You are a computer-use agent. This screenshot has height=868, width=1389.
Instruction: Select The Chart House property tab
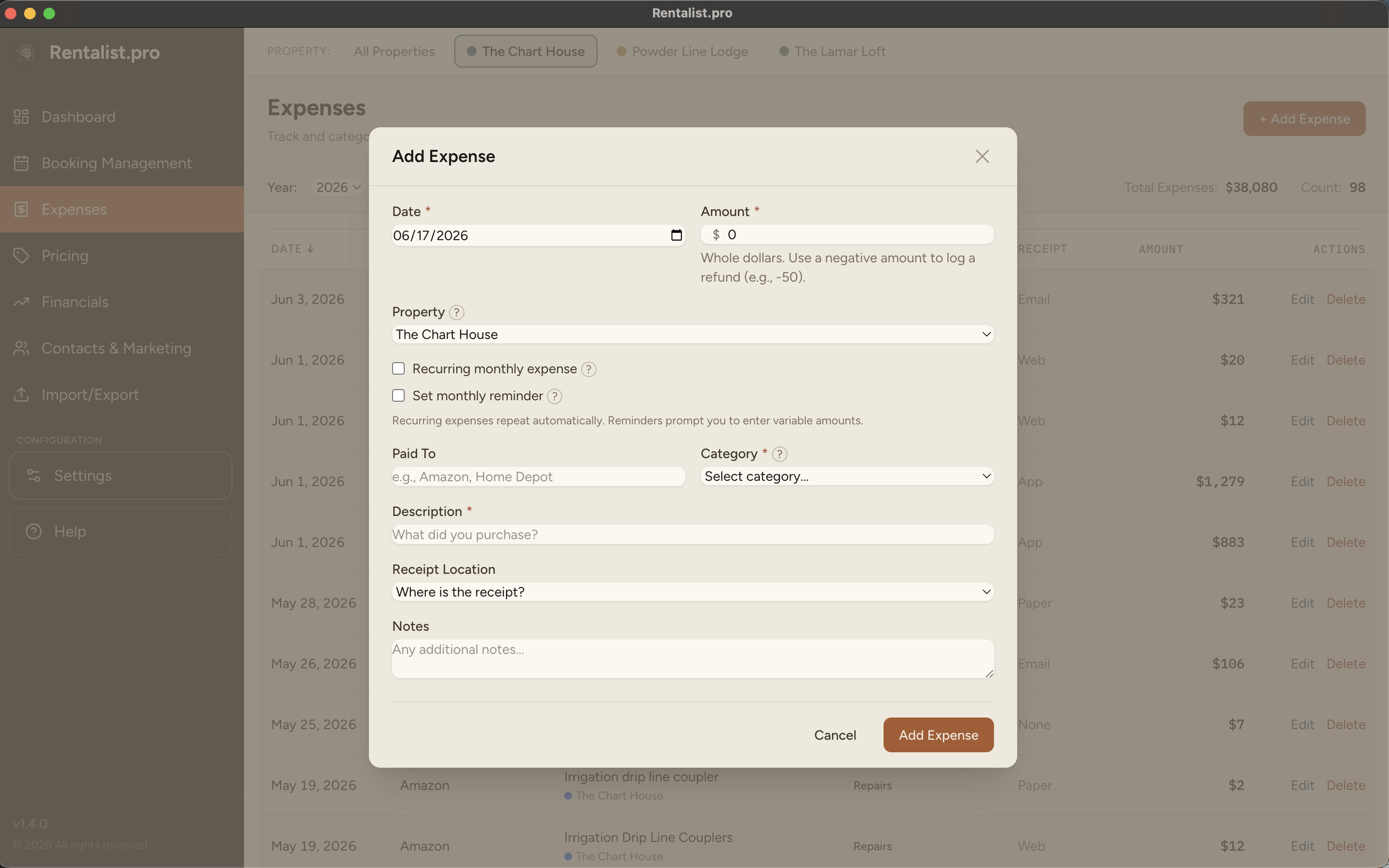(526, 51)
